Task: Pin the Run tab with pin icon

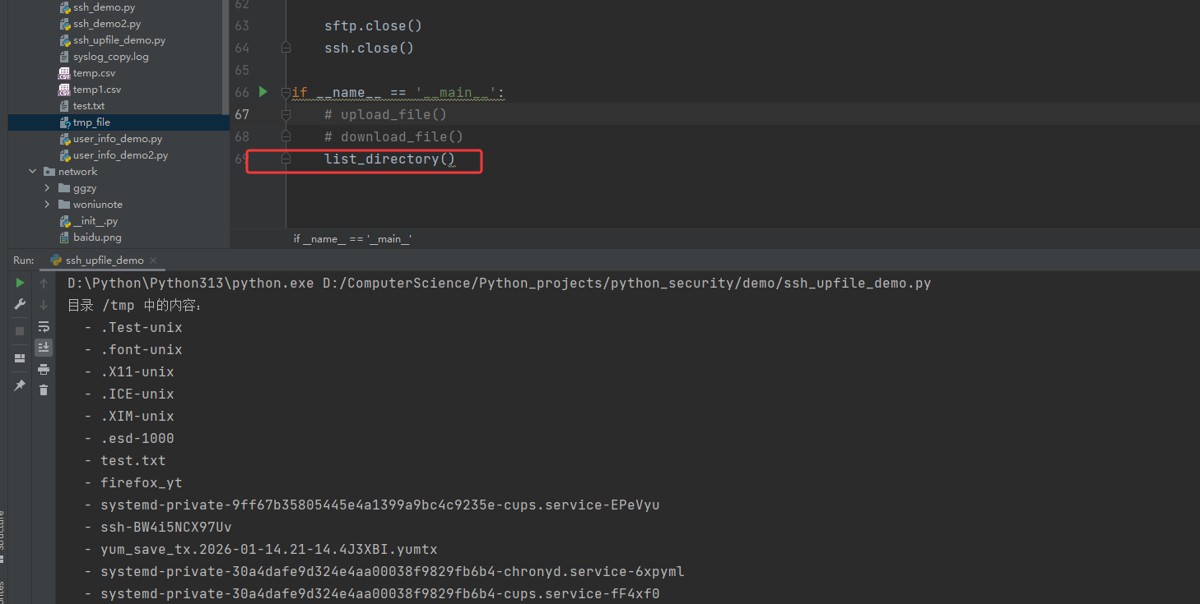Action: [19, 385]
